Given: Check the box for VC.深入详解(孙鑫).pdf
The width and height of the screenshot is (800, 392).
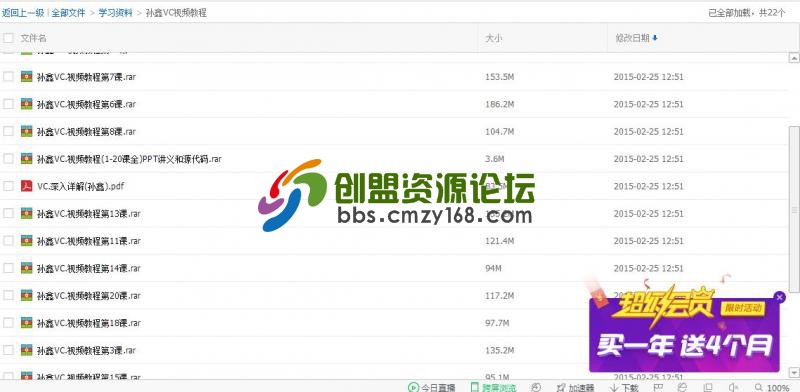Looking at the screenshot, I should pyautogui.click(x=8, y=186).
